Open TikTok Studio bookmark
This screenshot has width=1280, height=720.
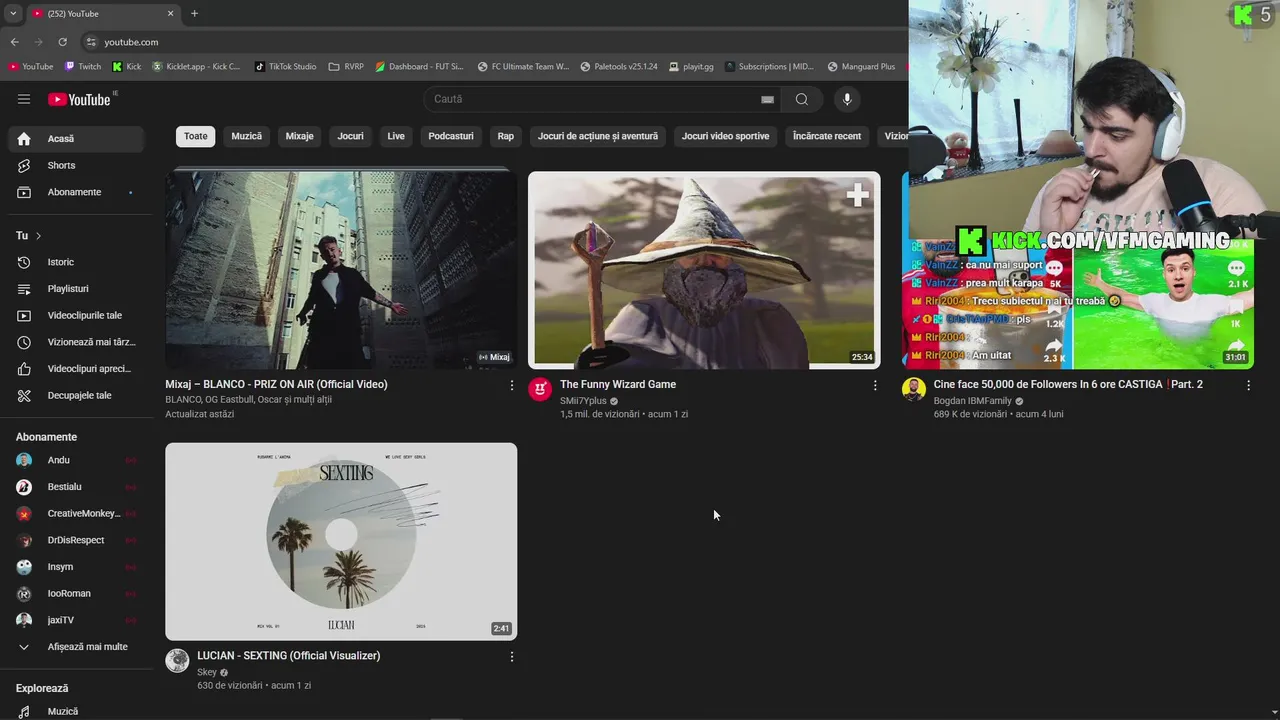(285, 67)
